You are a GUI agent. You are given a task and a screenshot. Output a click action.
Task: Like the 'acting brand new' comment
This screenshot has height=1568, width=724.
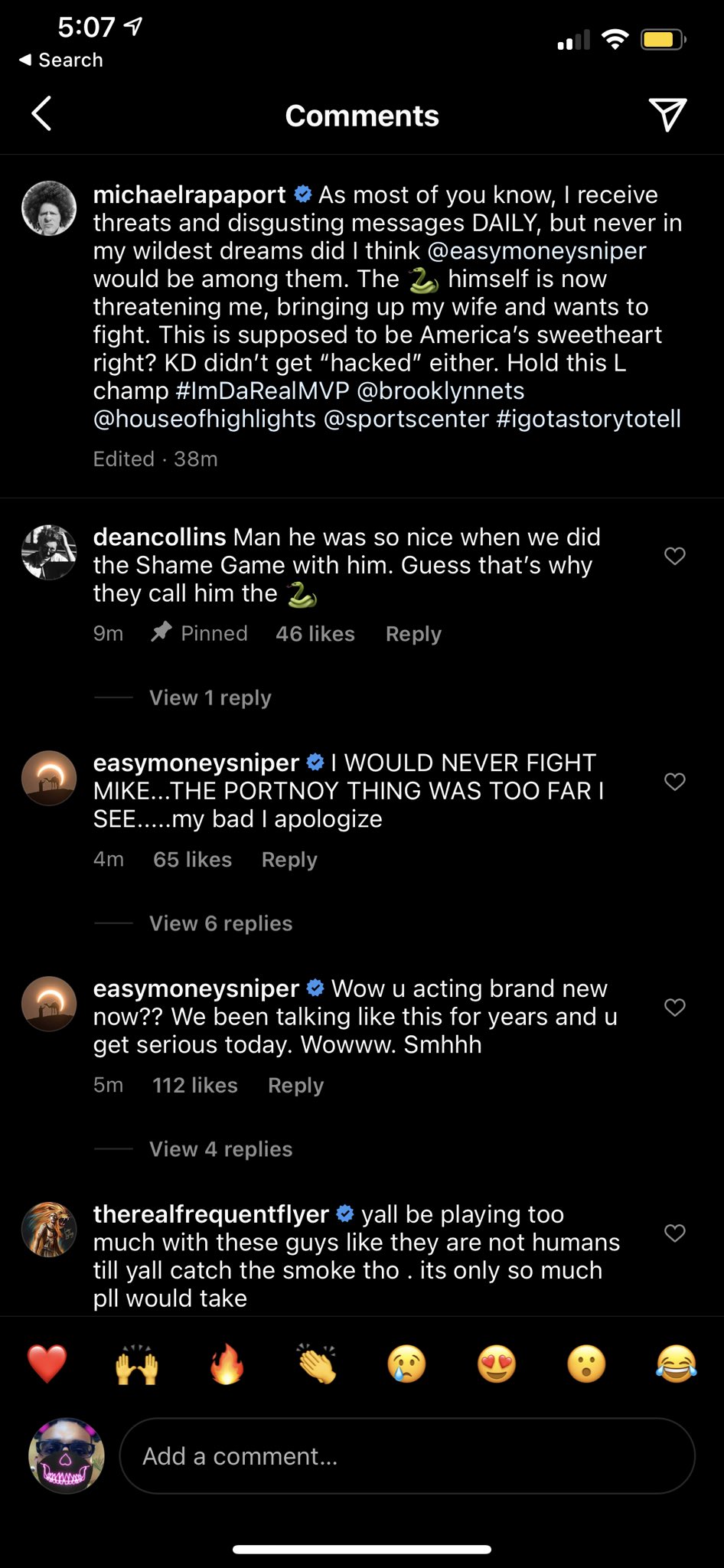tap(674, 1008)
